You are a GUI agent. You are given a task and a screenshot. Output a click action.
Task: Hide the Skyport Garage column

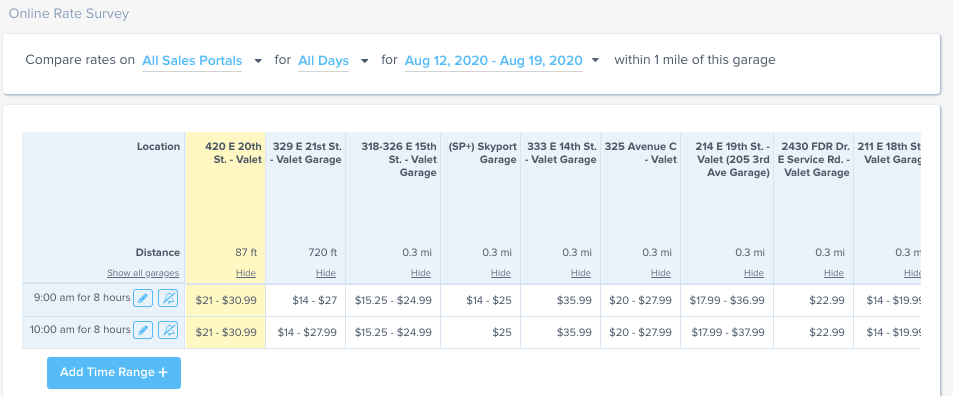coord(501,273)
